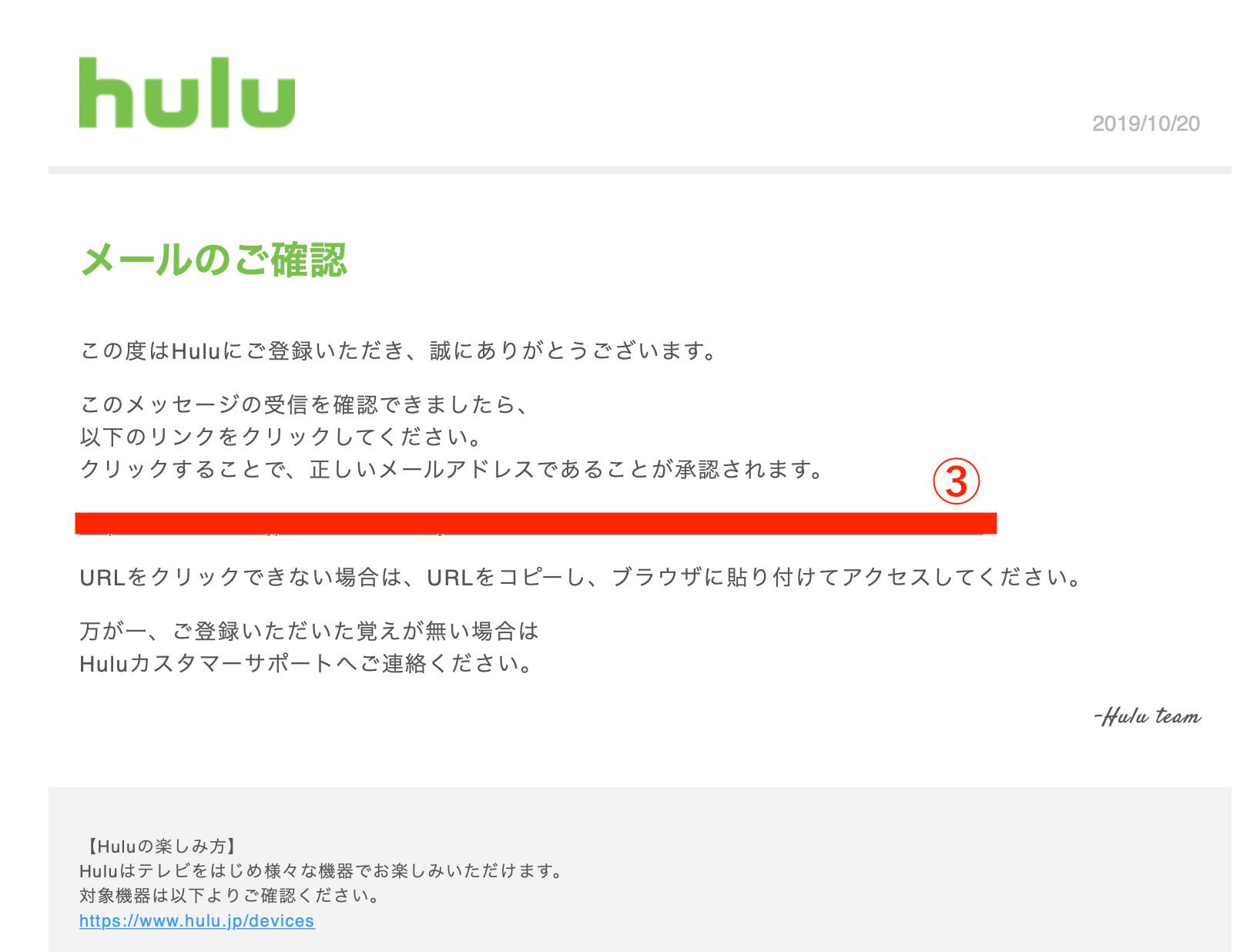1260x952 pixels.
Task: Click the この度はHuluにご登録 greeting line
Action: [400, 351]
